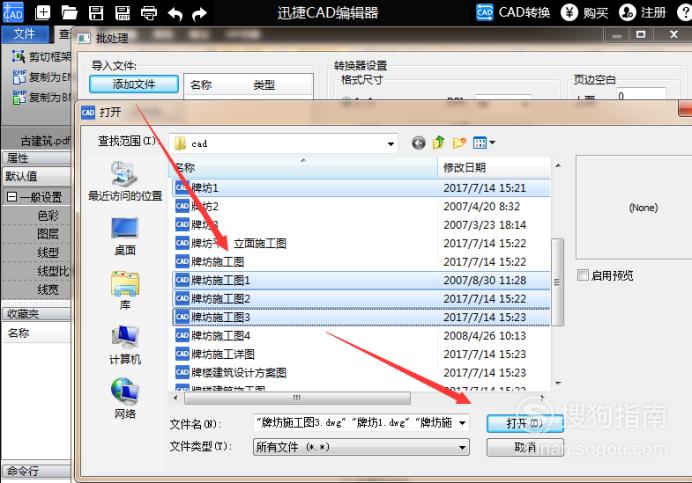This screenshot has width=692, height=483.
Task: Go to 计算机 in places bar
Action: click(x=125, y=345)
